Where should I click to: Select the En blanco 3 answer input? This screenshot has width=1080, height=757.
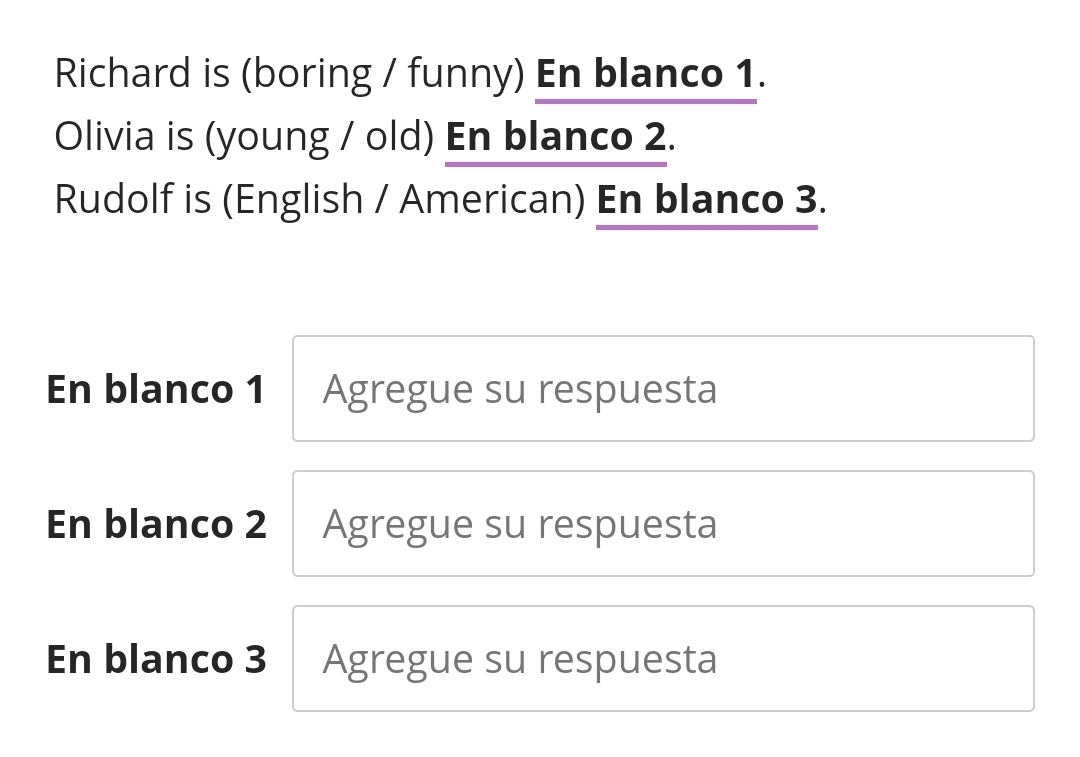click(662, 659)
